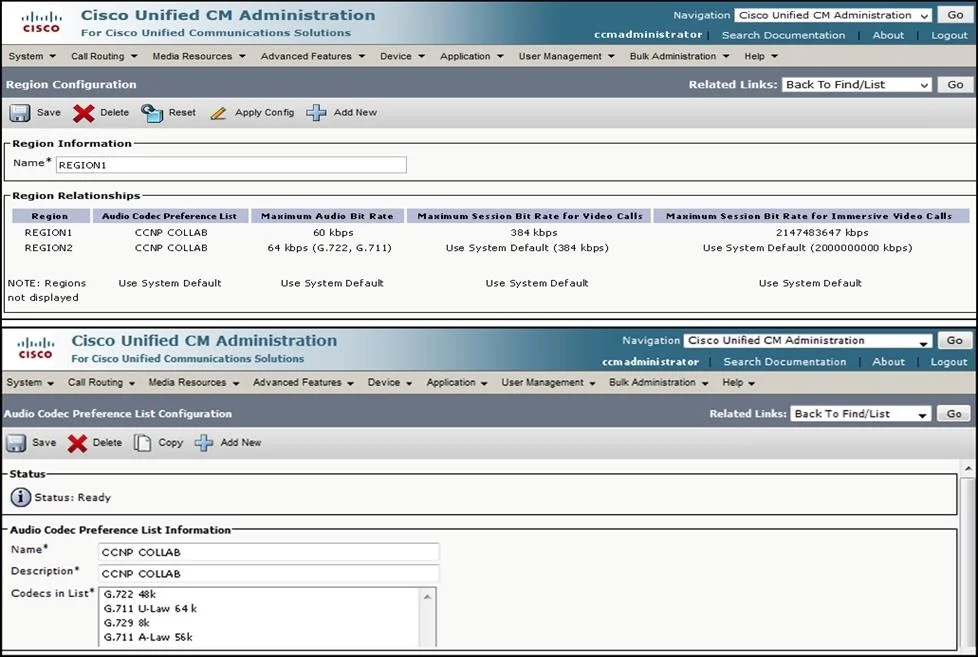Click the 'Audio Codec Preference List' column header
The height and width of the screenshot is (657, 978).
[x=170, y=216]
